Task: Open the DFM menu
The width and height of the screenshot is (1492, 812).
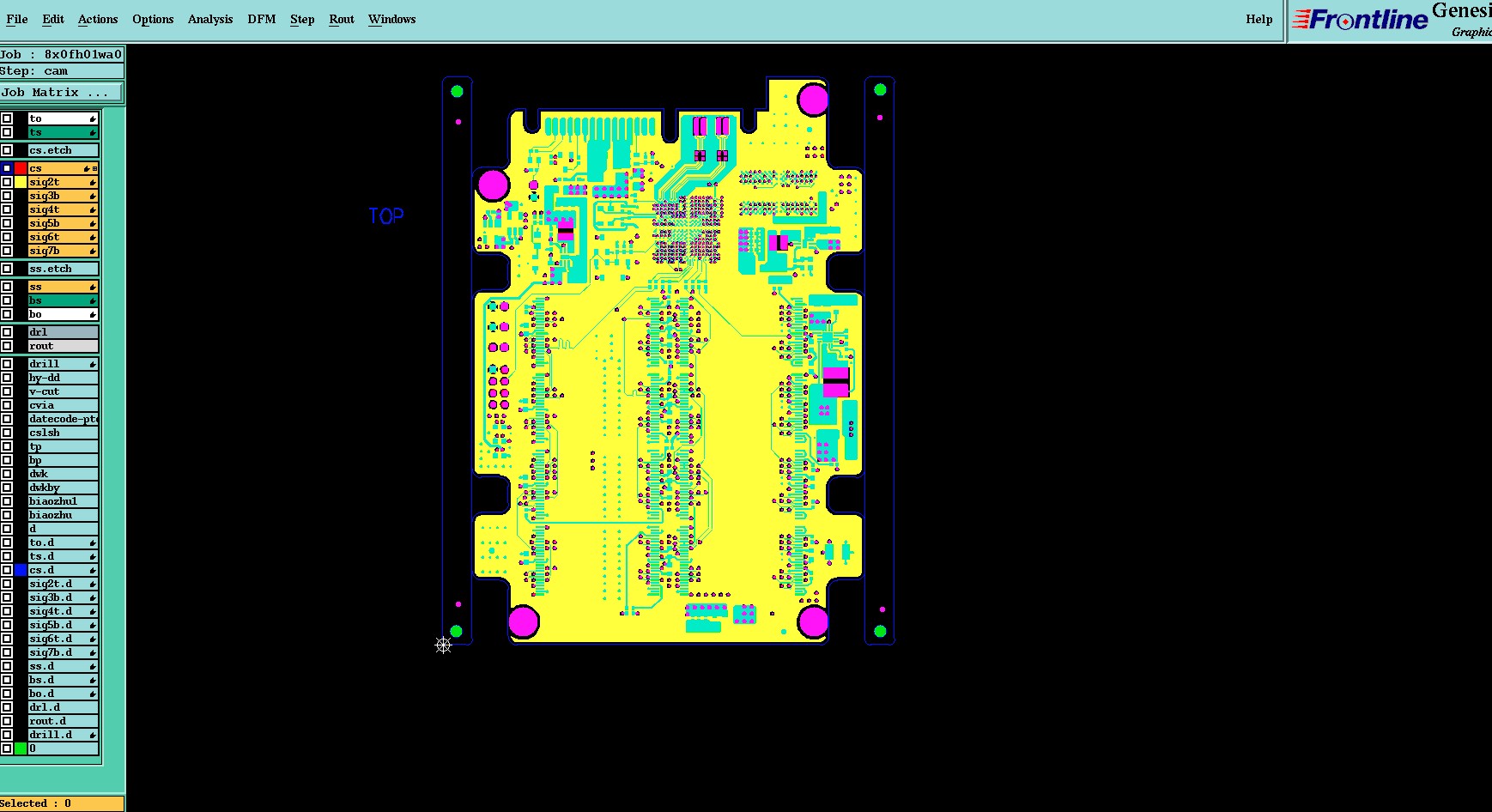Action: click(262, 19)
